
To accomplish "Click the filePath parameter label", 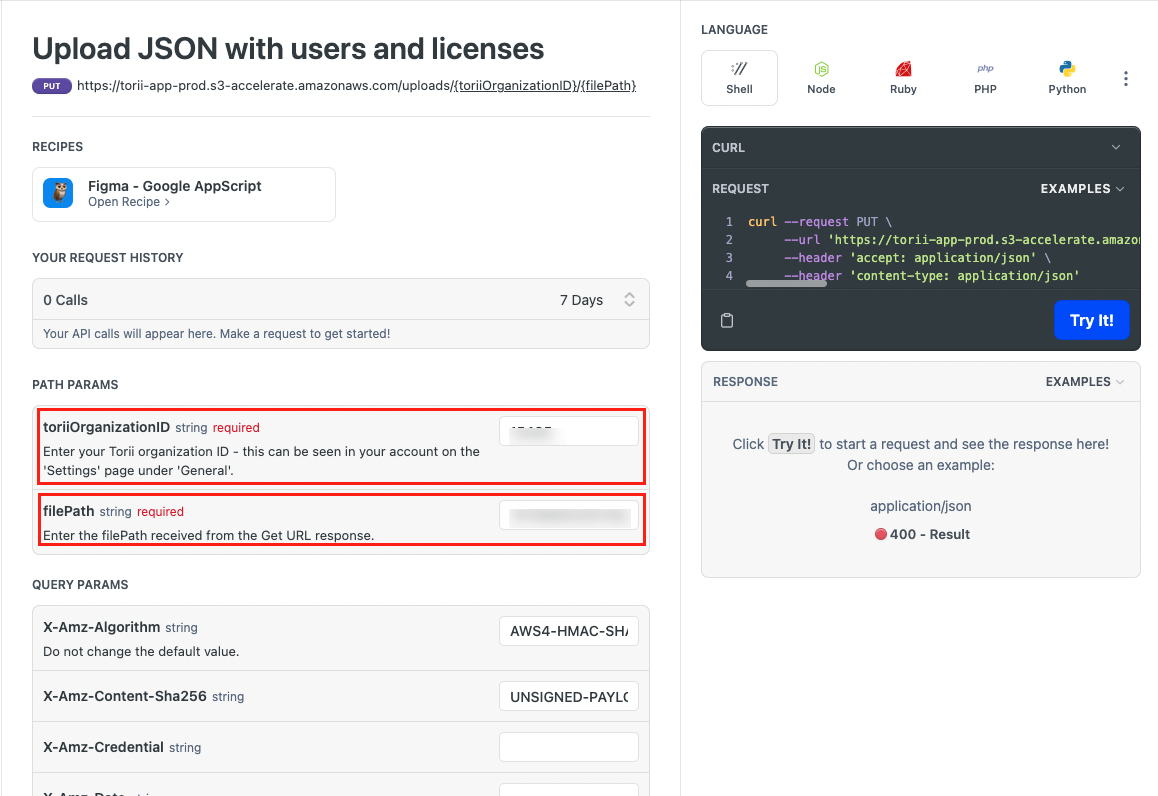I will click(69, 511).
